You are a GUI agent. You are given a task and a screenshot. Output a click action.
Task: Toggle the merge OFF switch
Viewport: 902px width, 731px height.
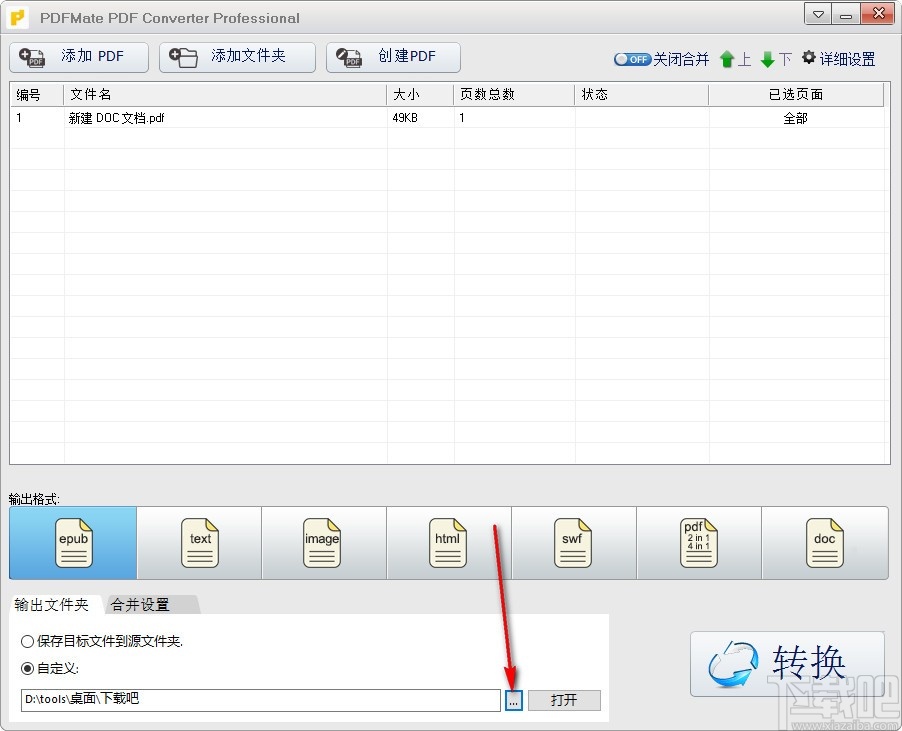point(632,59)
